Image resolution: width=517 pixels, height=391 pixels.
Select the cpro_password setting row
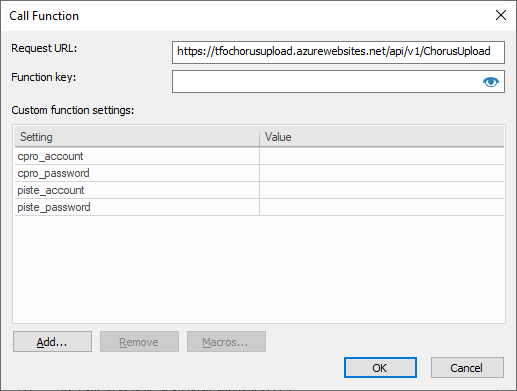click(259, 173)
